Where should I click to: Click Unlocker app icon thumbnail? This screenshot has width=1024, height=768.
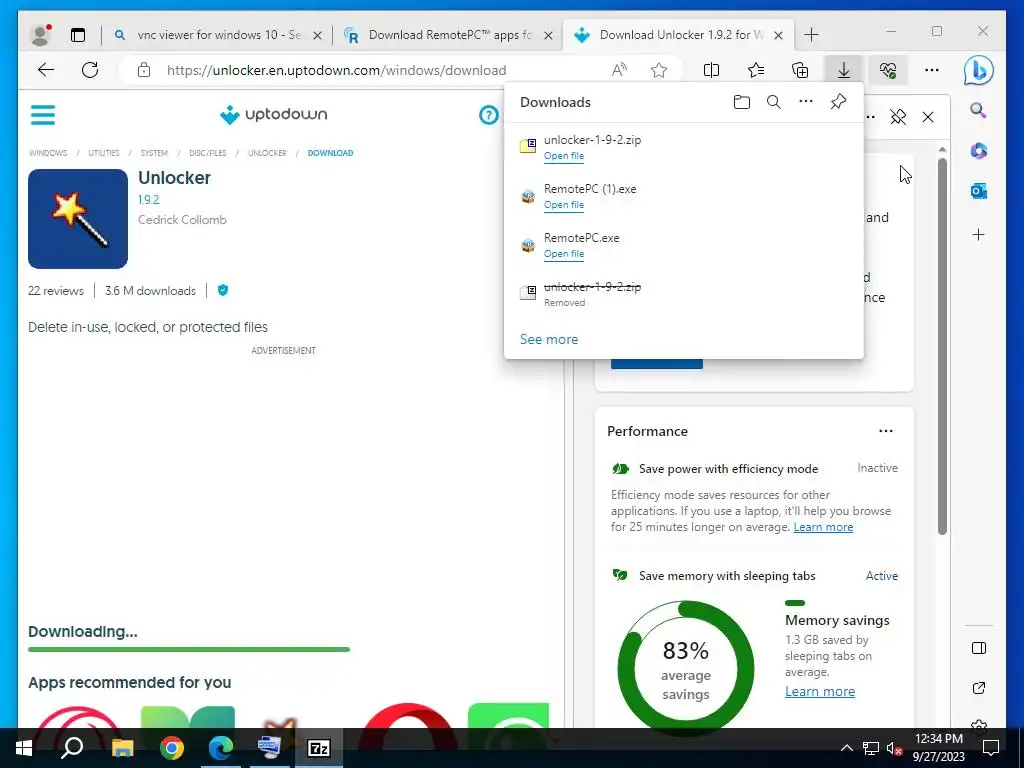[78, 219]
